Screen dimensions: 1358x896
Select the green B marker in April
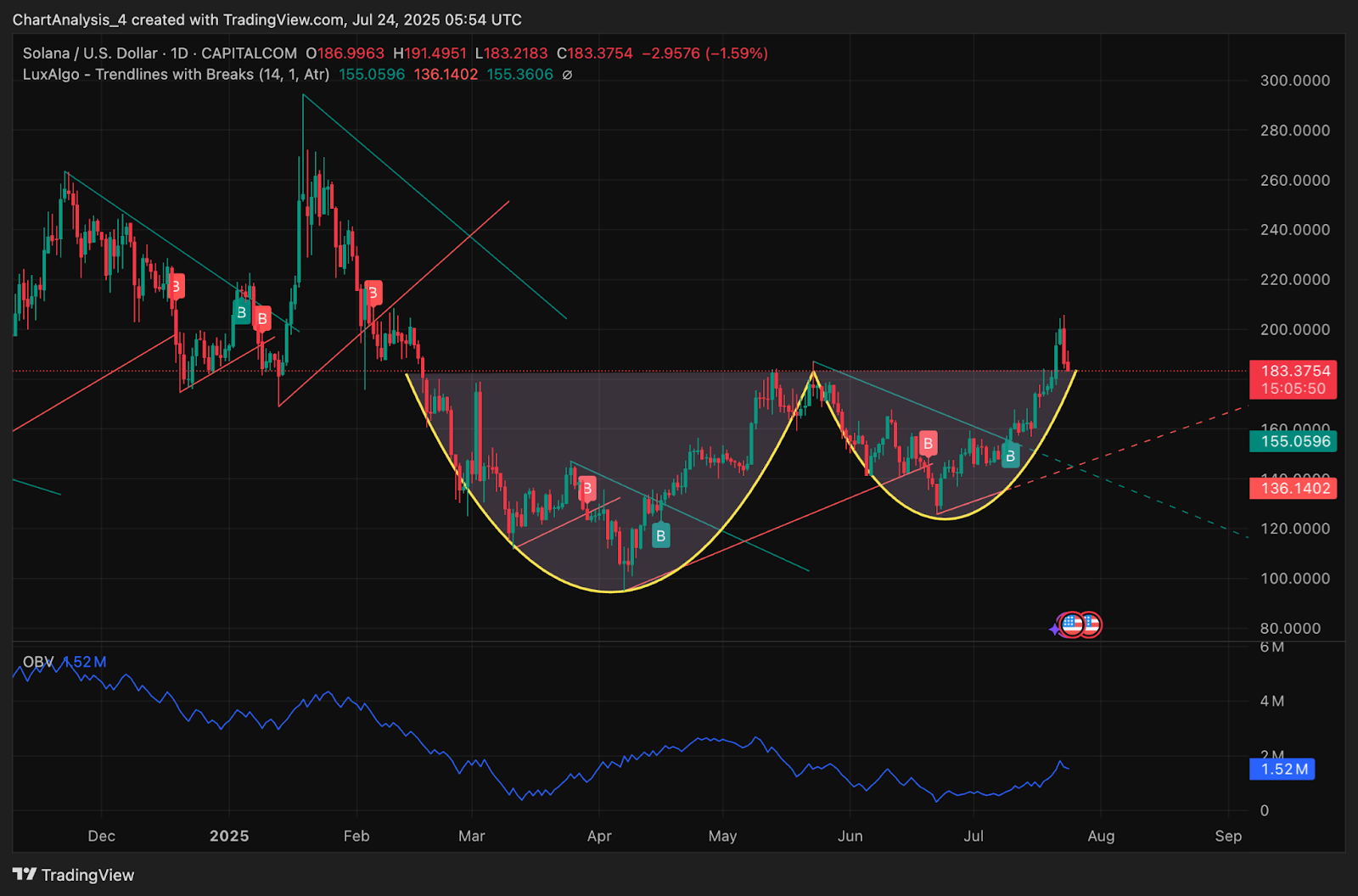[660, 535]
